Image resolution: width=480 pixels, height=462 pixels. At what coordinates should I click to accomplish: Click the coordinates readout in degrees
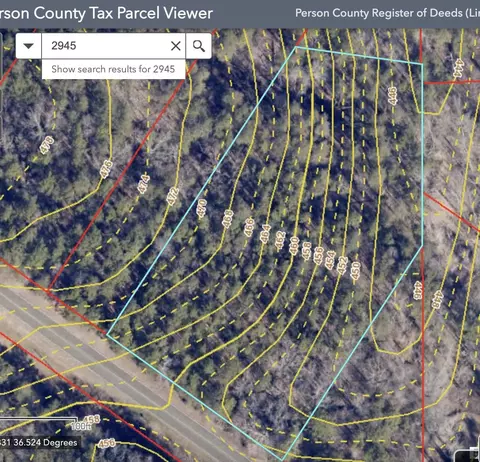click(39, 443)
